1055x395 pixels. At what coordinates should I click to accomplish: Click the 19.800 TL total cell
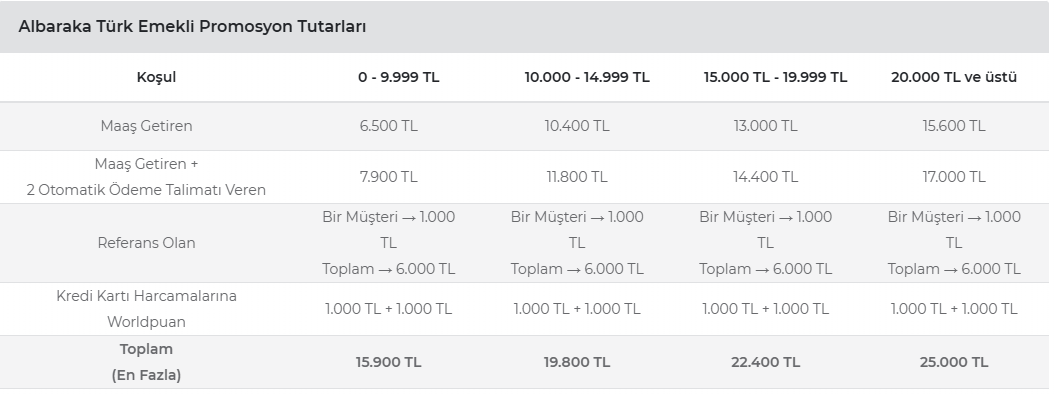(577, 362)
